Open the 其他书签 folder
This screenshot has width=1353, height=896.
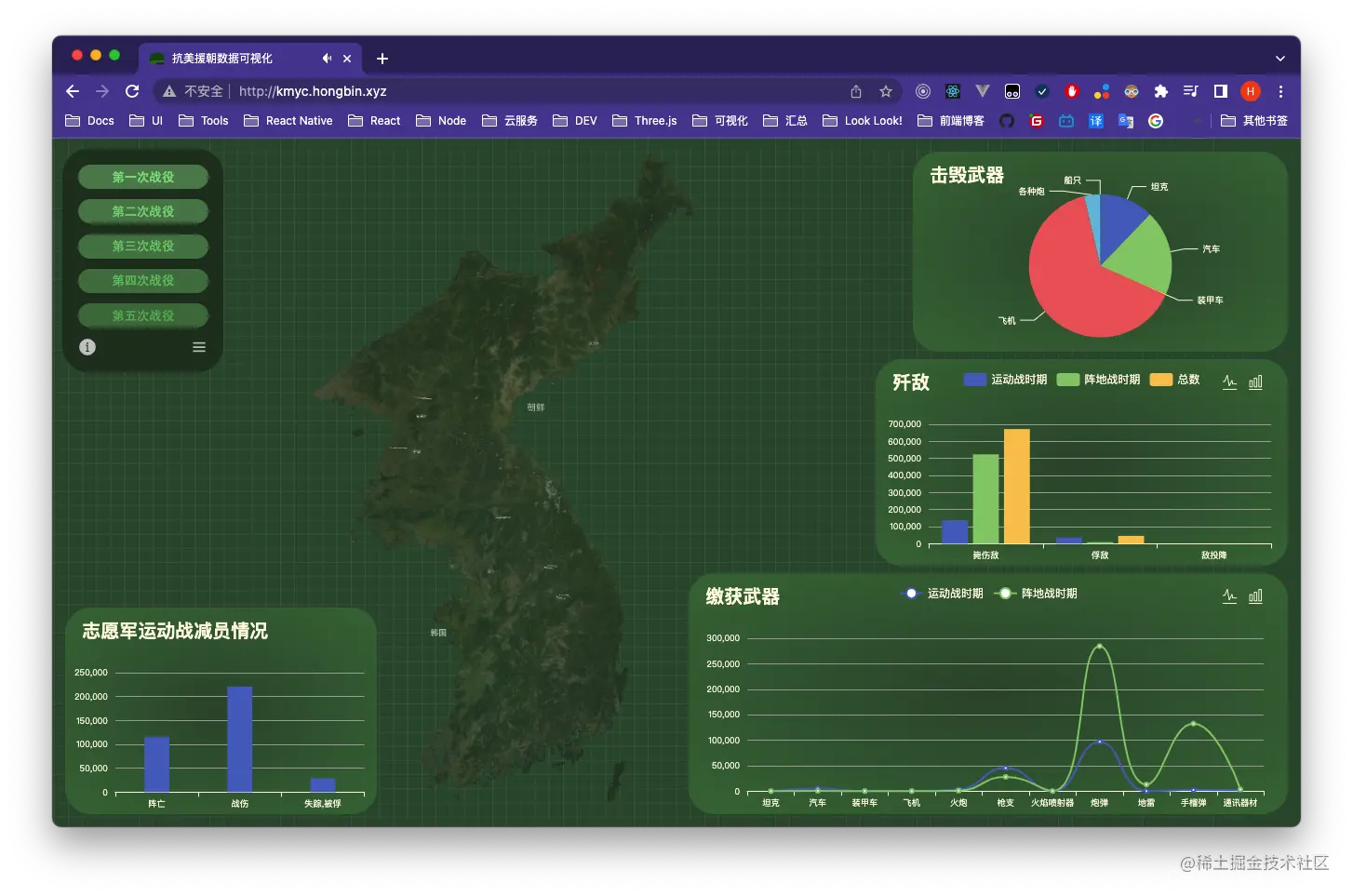pos(1253,120)
